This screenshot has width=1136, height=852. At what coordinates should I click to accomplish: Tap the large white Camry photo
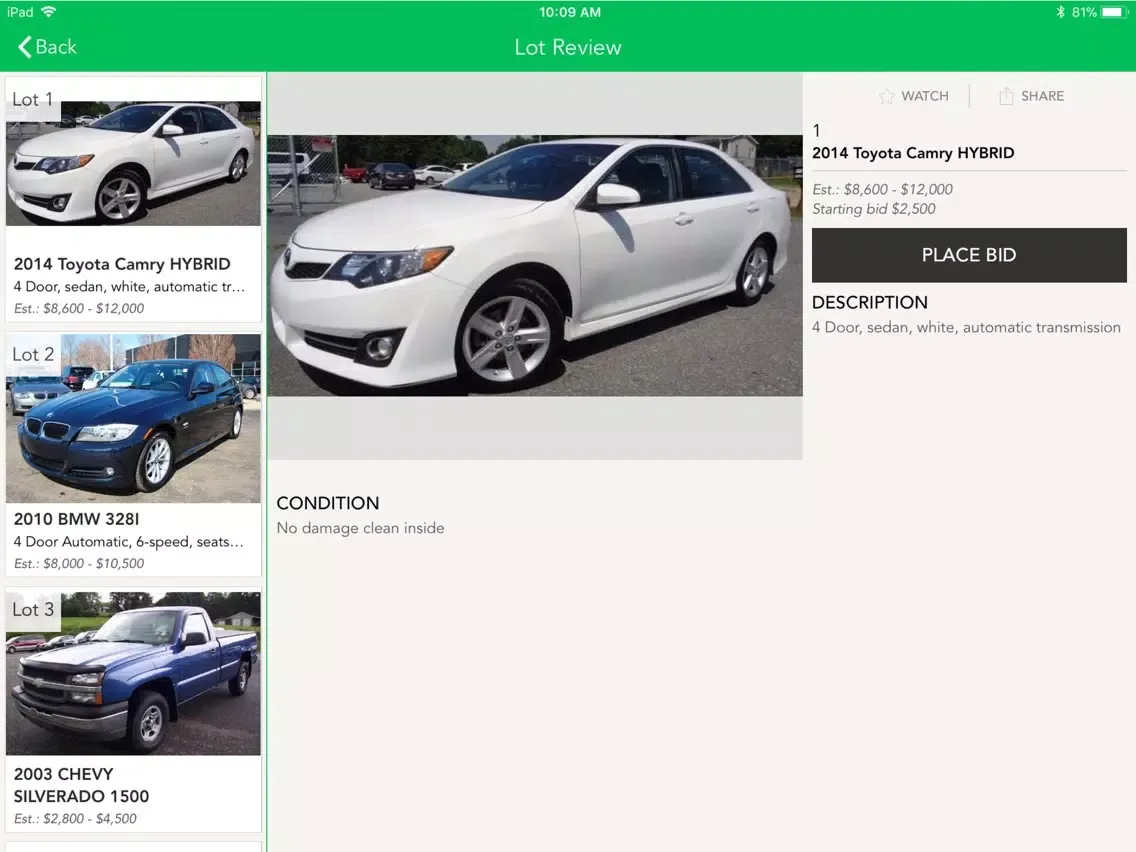coord(535,265)
